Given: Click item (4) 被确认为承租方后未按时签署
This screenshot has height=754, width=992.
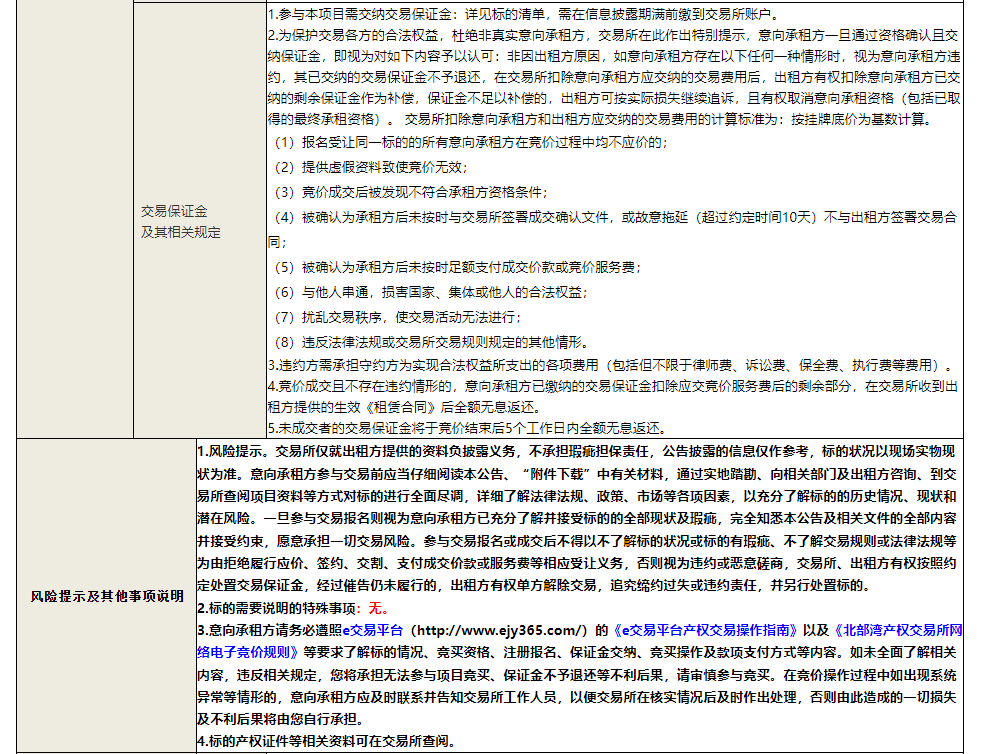Looking at the screenshot, I should [x=600, y=217].
